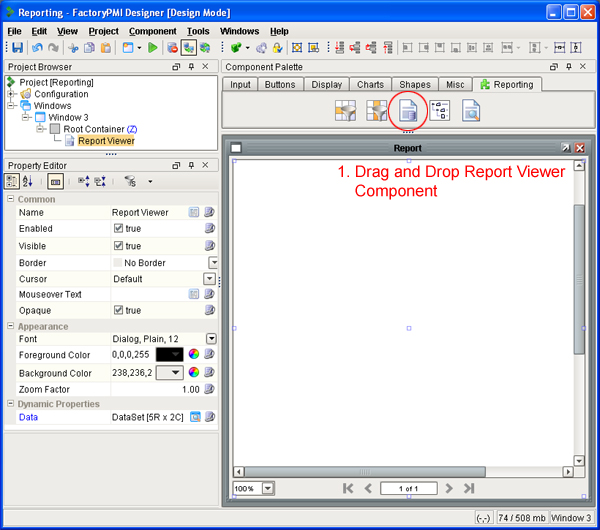Uncheck the Enabled true checkbox

(118, 228)
